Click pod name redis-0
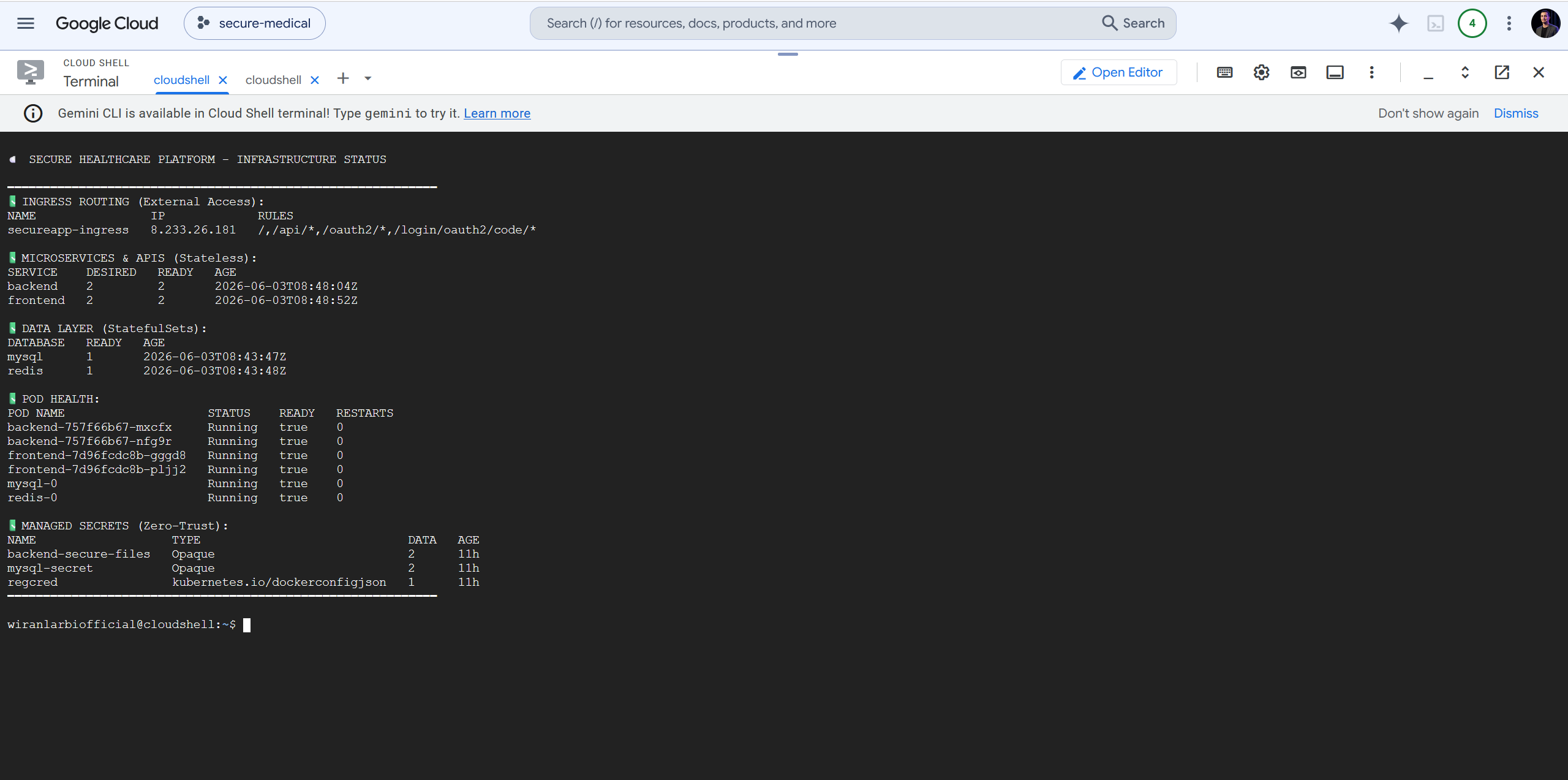Viewport: 1568px width, 780px height. 32,498
